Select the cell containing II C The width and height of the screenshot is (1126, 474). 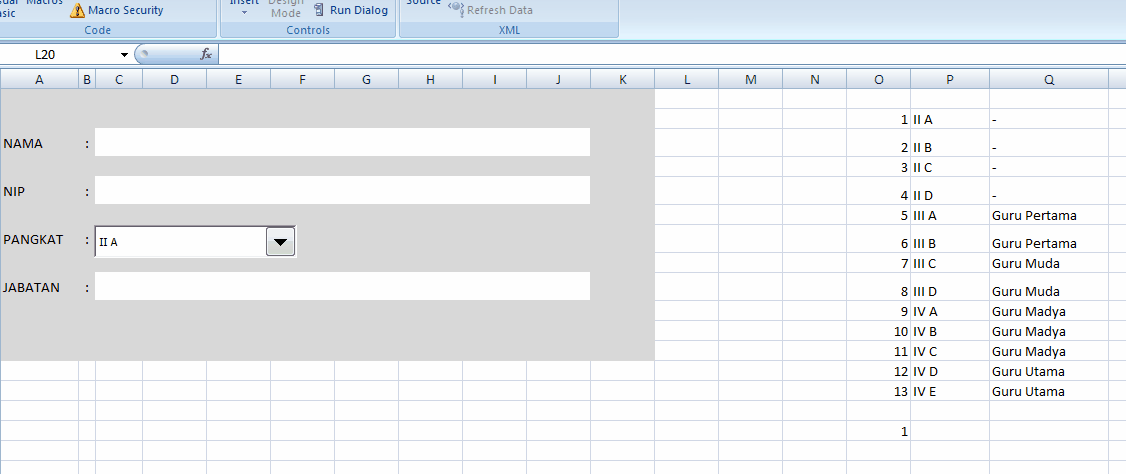(x=950, y=167)
